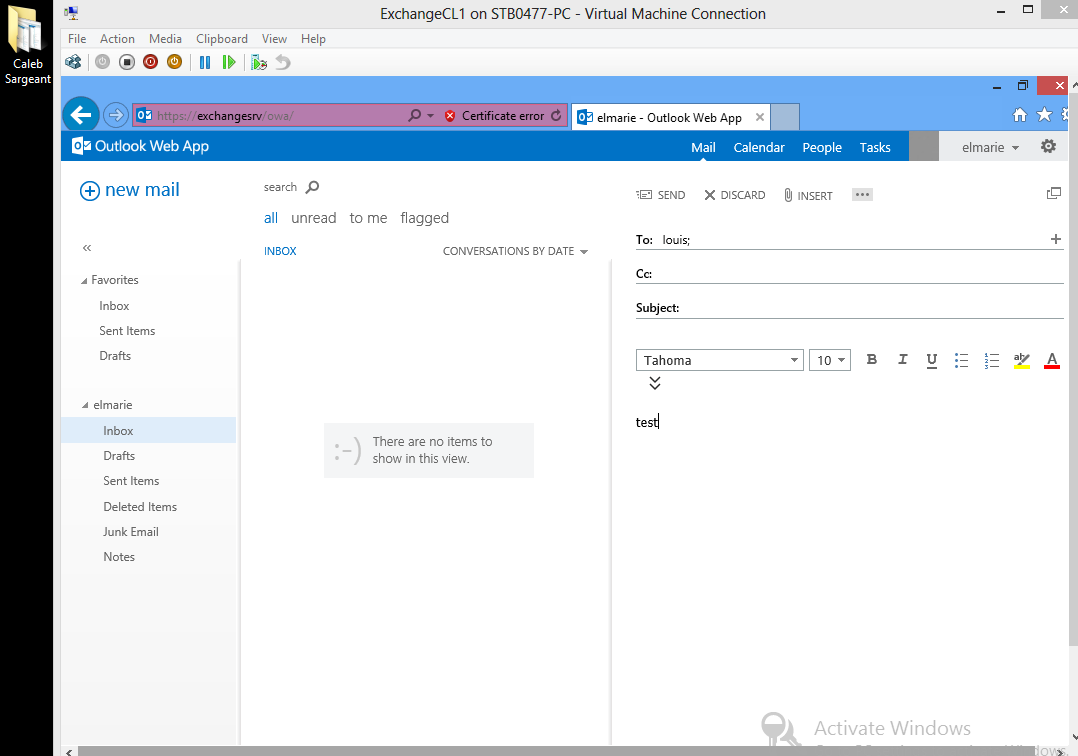The height and width of the screenshot is (756, 1078).
Task: Open Caleb Sargeant desktop folder
Action: (x=26, y=45)
